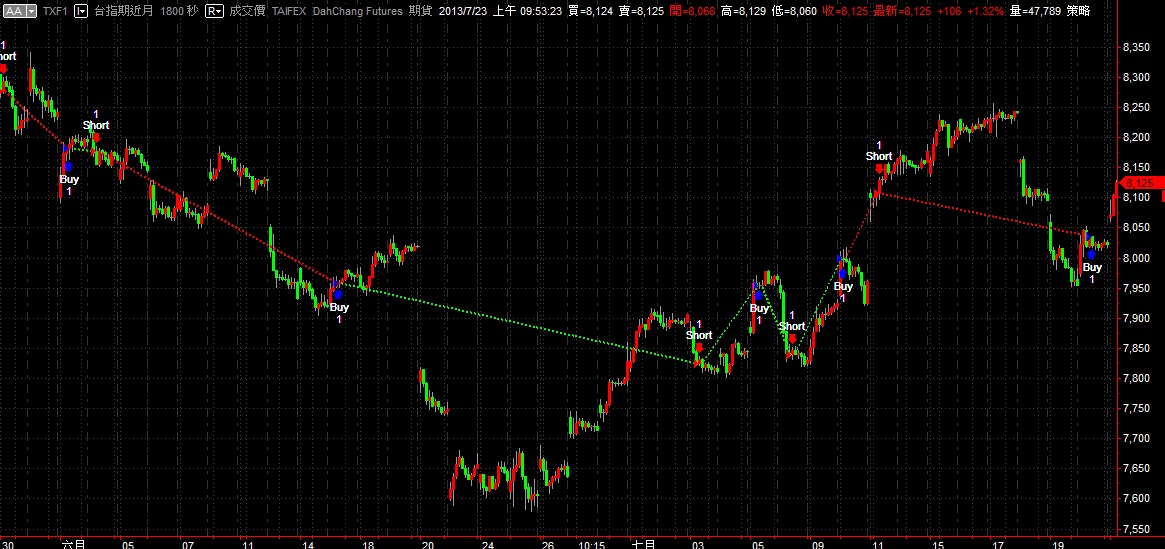Click the 8,200 price axis label

1136,138
